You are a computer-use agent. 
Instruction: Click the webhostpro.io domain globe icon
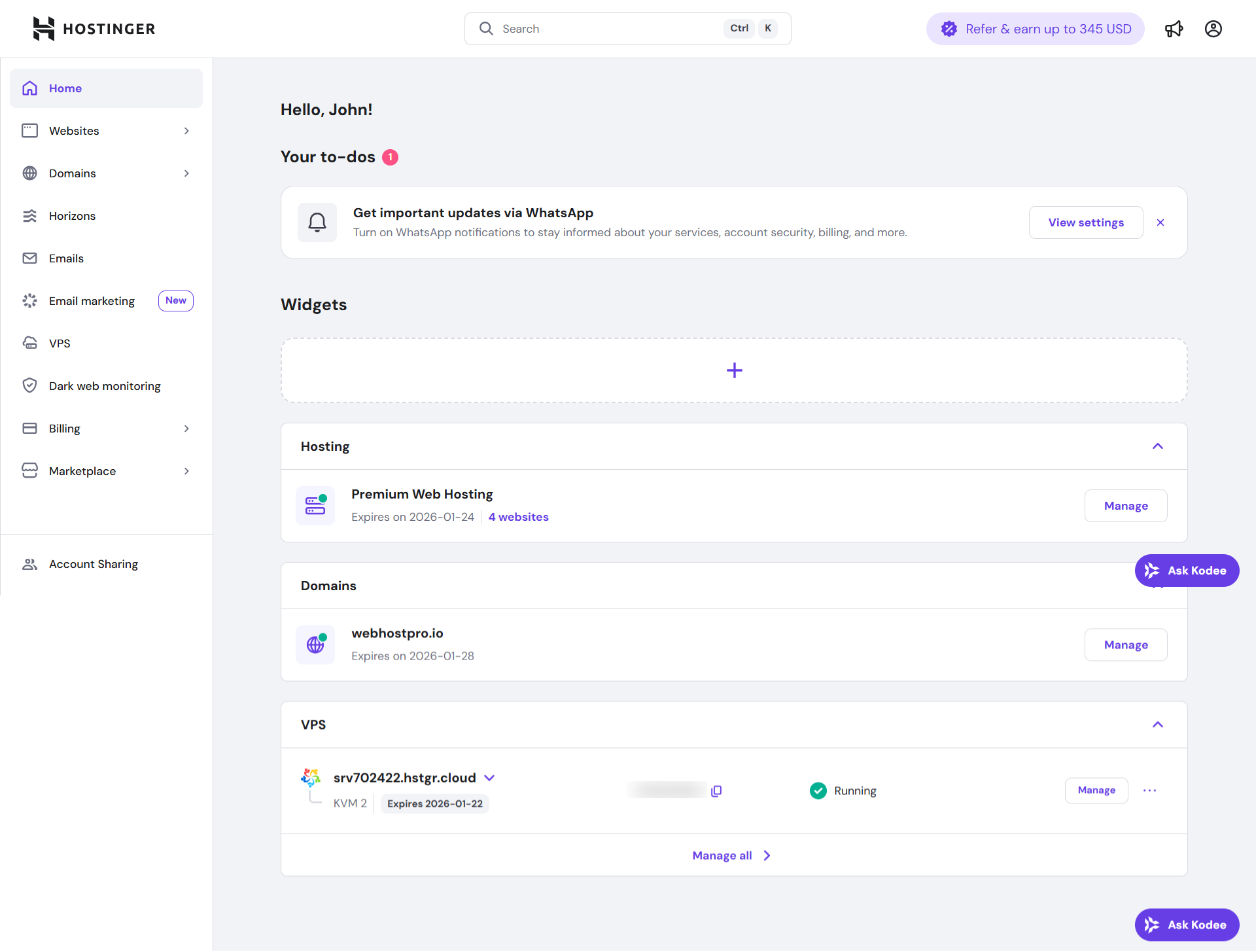tap(315, 645)
